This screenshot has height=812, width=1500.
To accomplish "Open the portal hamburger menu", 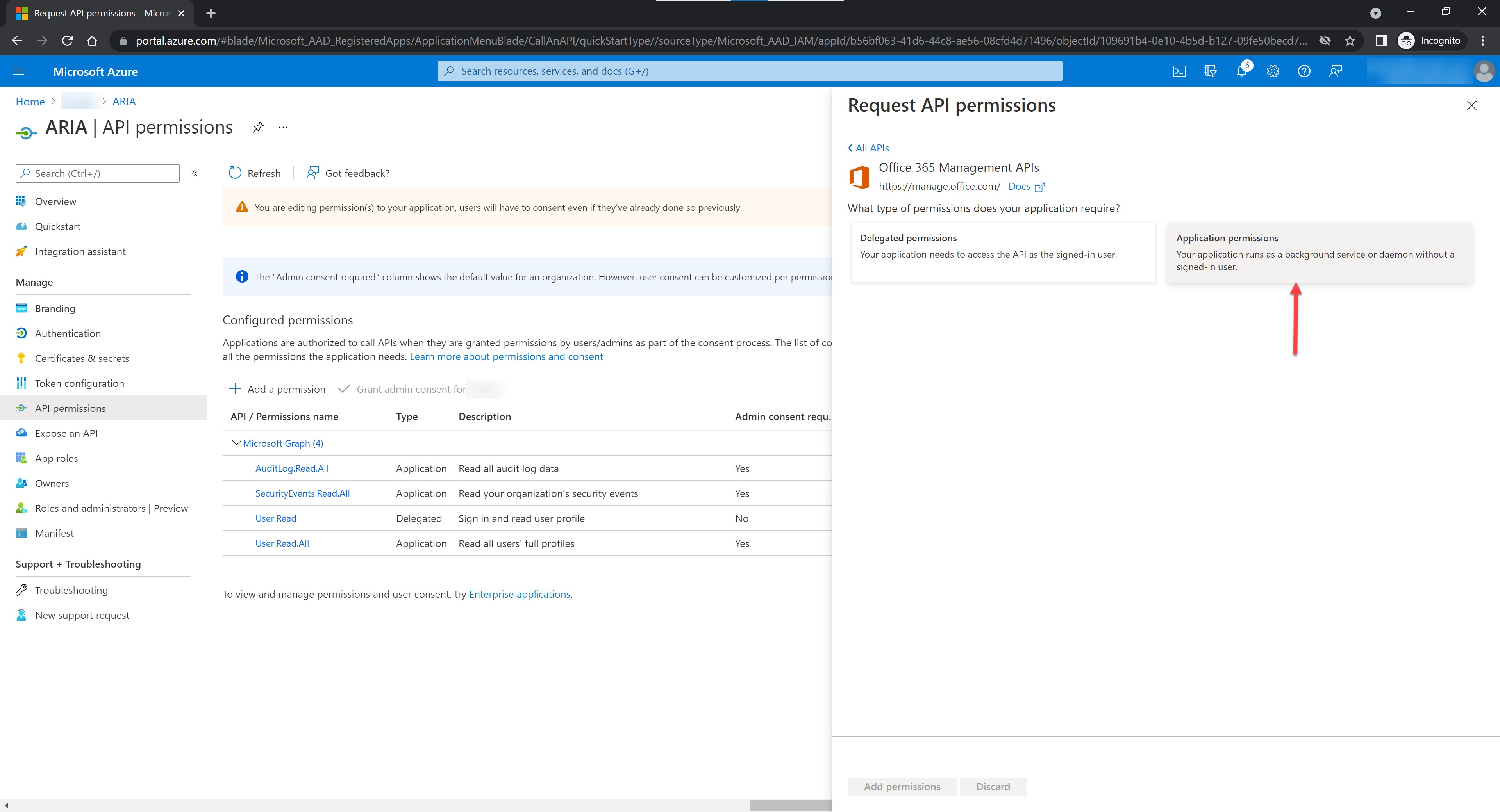I will [19, 71].
